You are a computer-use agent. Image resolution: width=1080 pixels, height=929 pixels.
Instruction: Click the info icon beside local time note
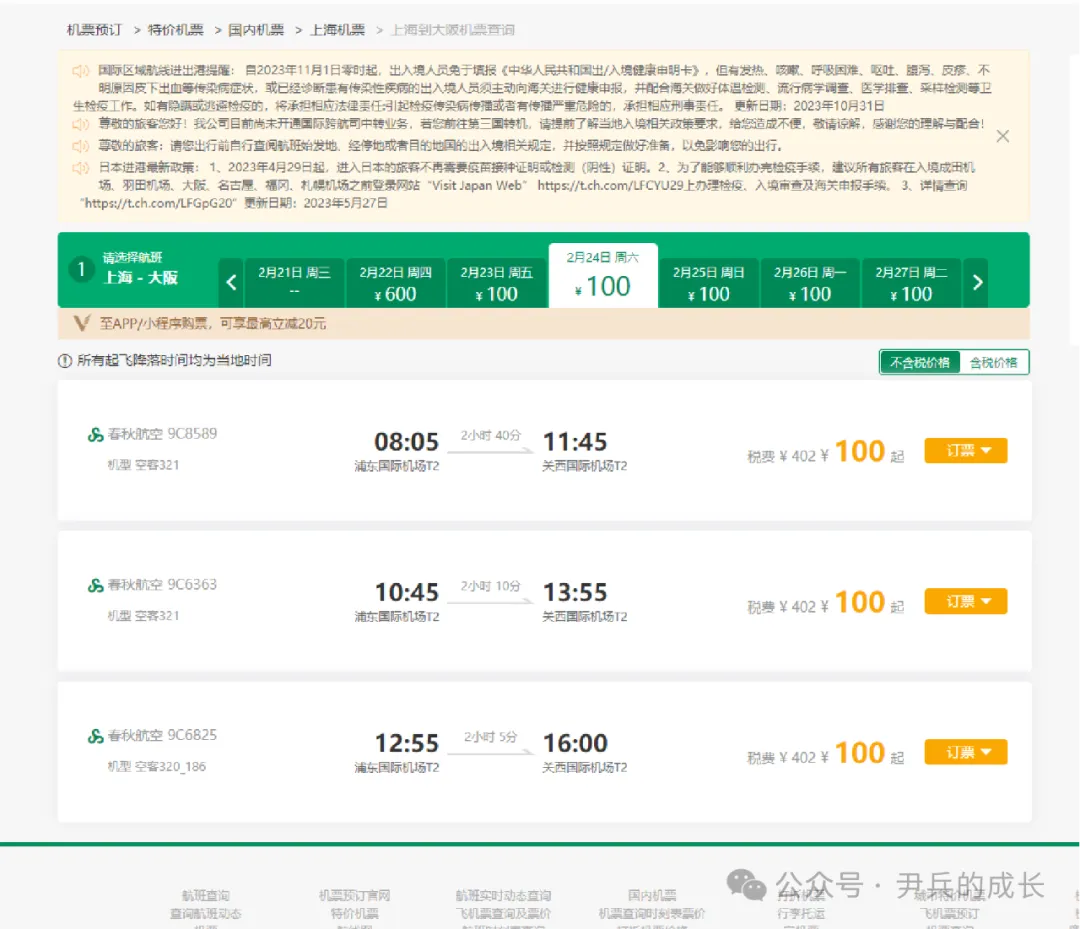coord(65,361)
